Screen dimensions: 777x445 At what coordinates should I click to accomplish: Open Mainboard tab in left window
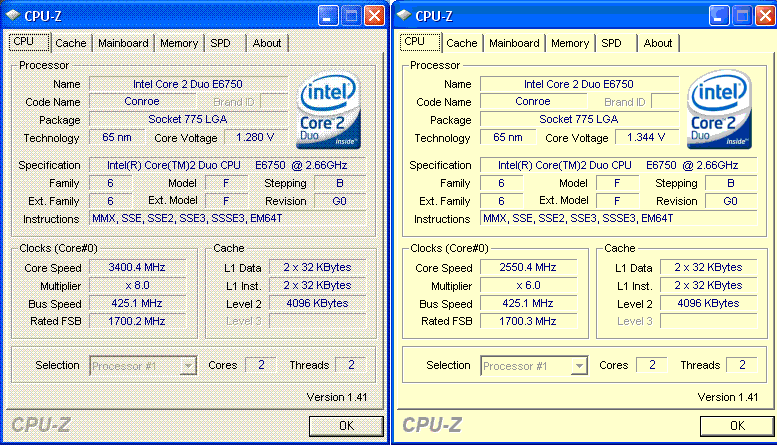[x=123, y=43]
